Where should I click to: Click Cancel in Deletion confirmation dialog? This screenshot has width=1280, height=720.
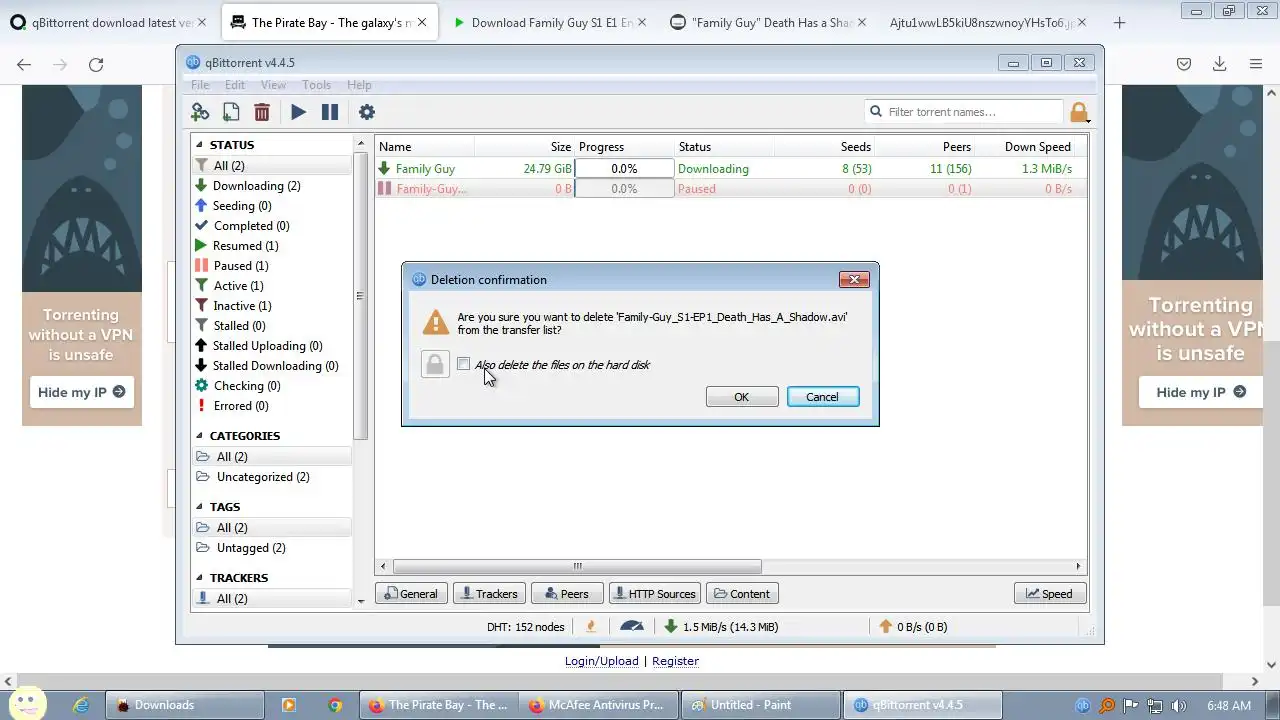click(x=822, y=397)
